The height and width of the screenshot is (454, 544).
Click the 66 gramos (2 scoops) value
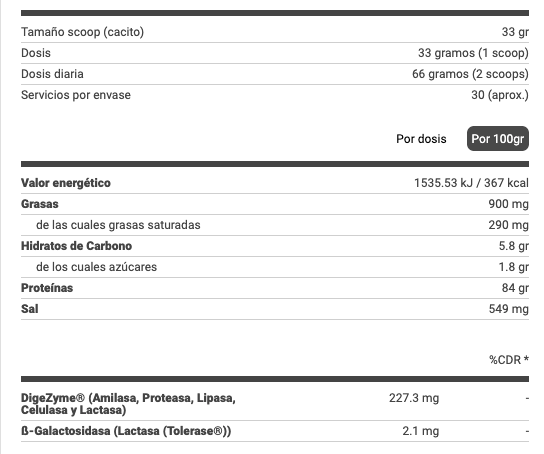(x=470, y=74)
